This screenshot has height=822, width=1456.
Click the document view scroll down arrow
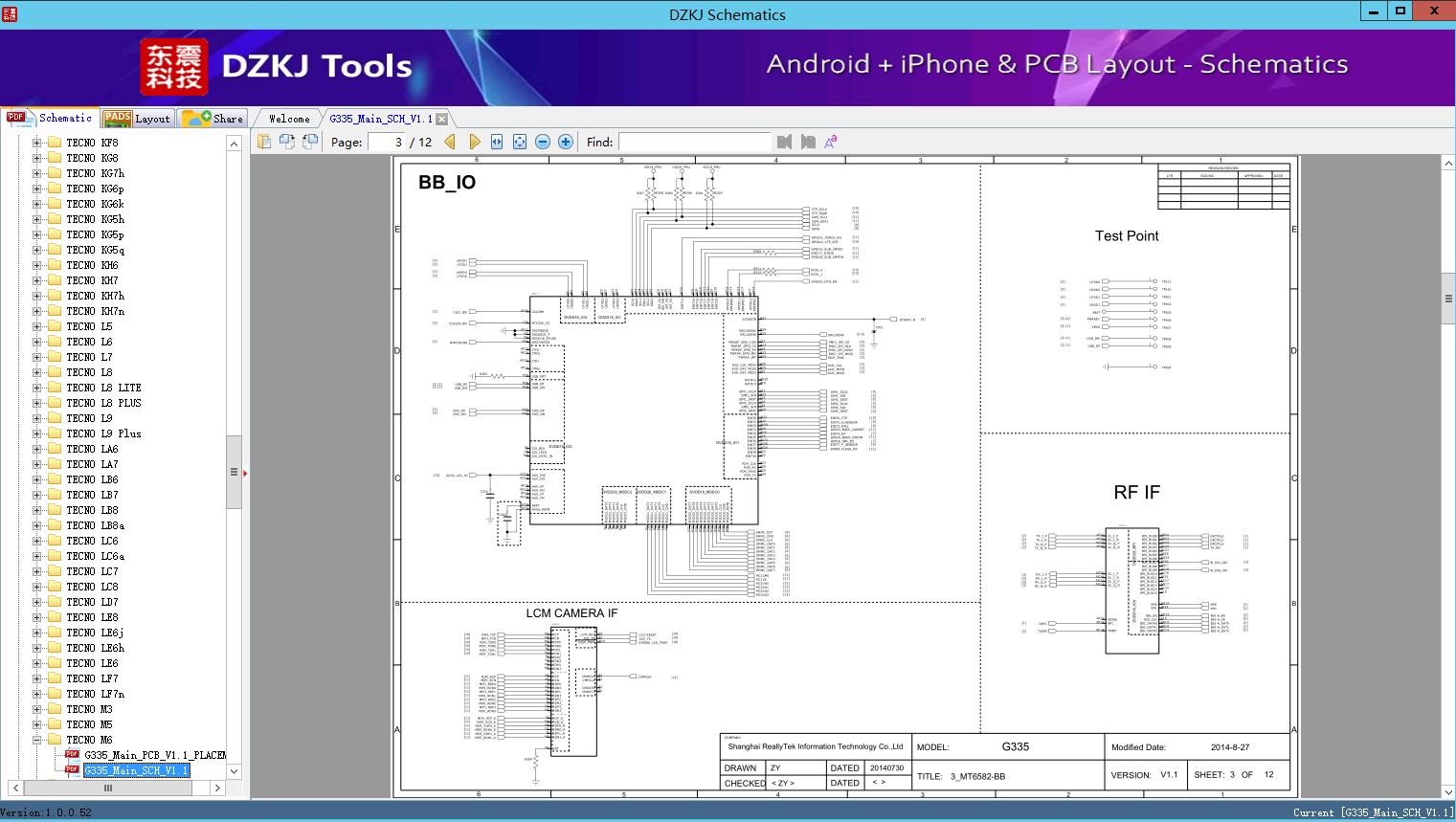[x=1448, y=791]
